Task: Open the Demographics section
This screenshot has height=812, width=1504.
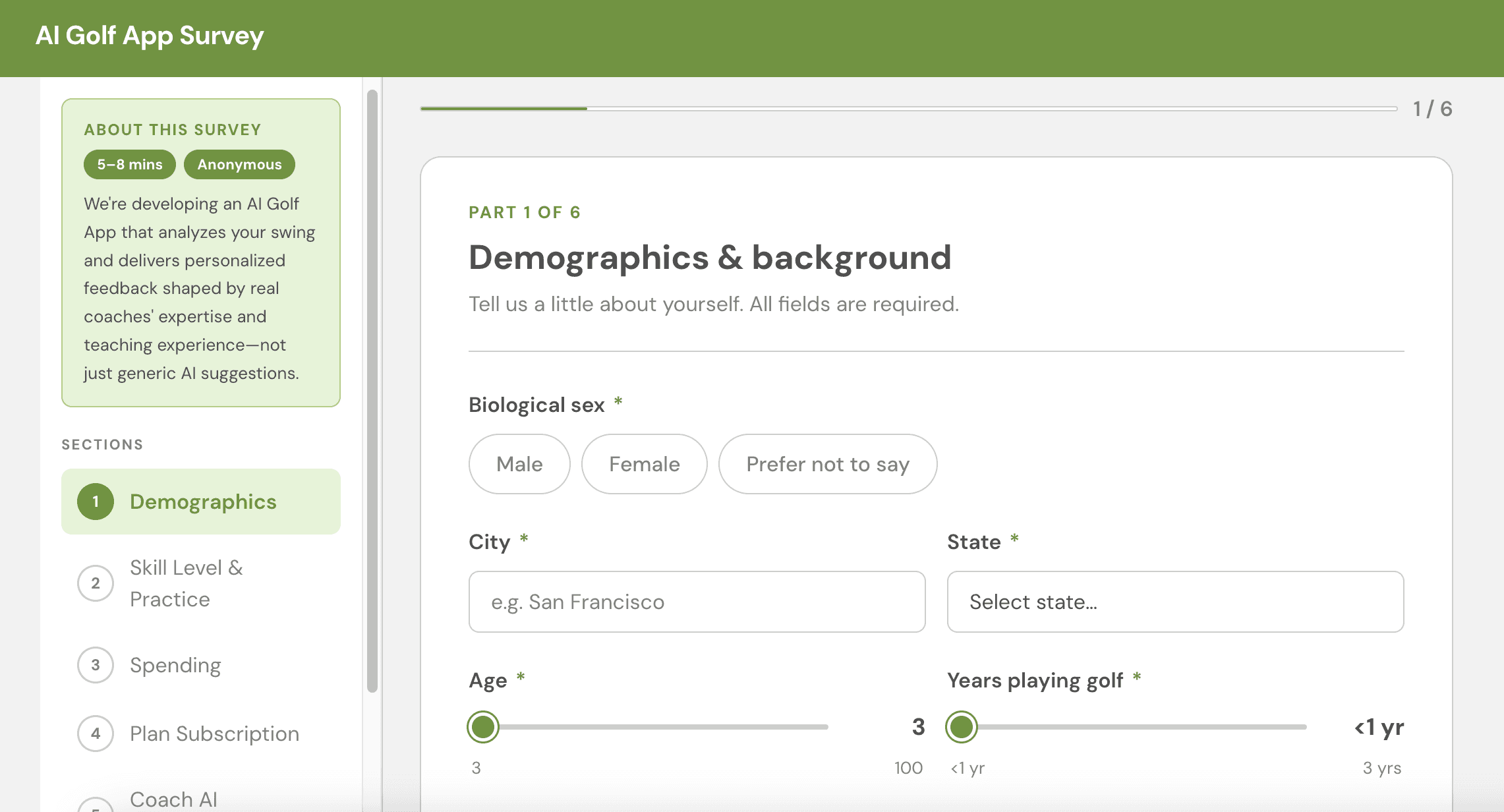Action: click(203, 502)
